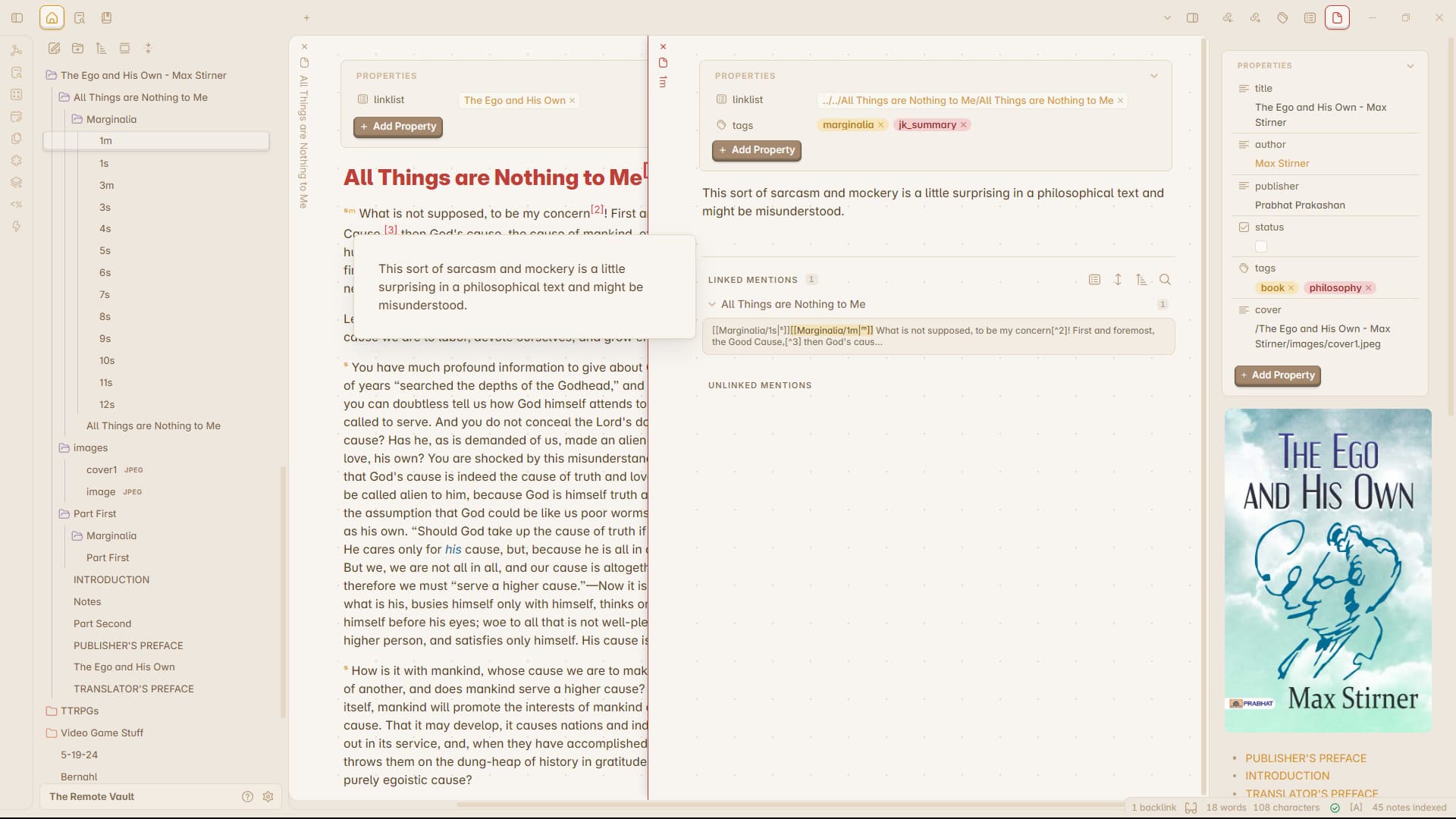Select the file properties panel tab
The width and height of the screenshot is (1456, 819).
[1337, 17]
